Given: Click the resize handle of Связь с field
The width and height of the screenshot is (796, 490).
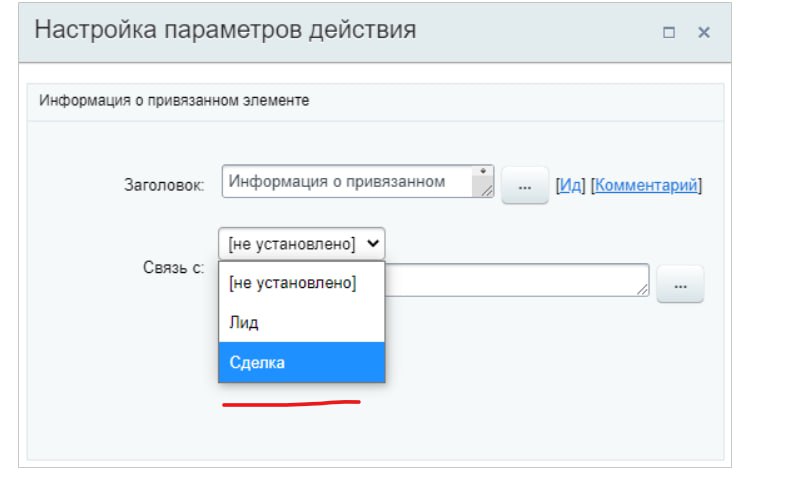Looking at the screenshot, I should point(643,290).
